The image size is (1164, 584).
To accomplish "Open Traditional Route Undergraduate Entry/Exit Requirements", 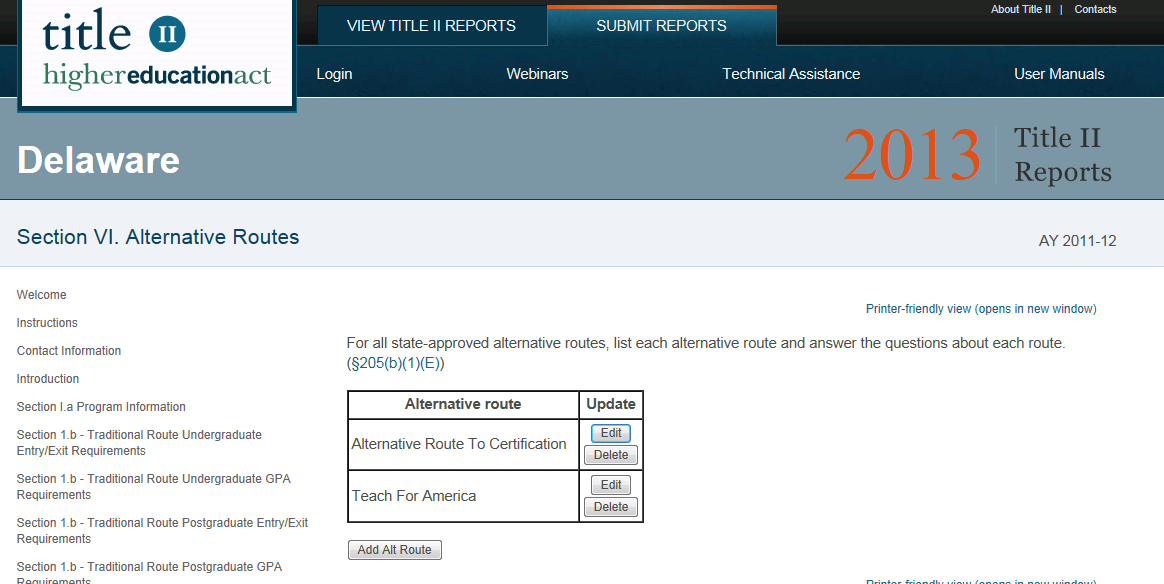I will 139,443.
